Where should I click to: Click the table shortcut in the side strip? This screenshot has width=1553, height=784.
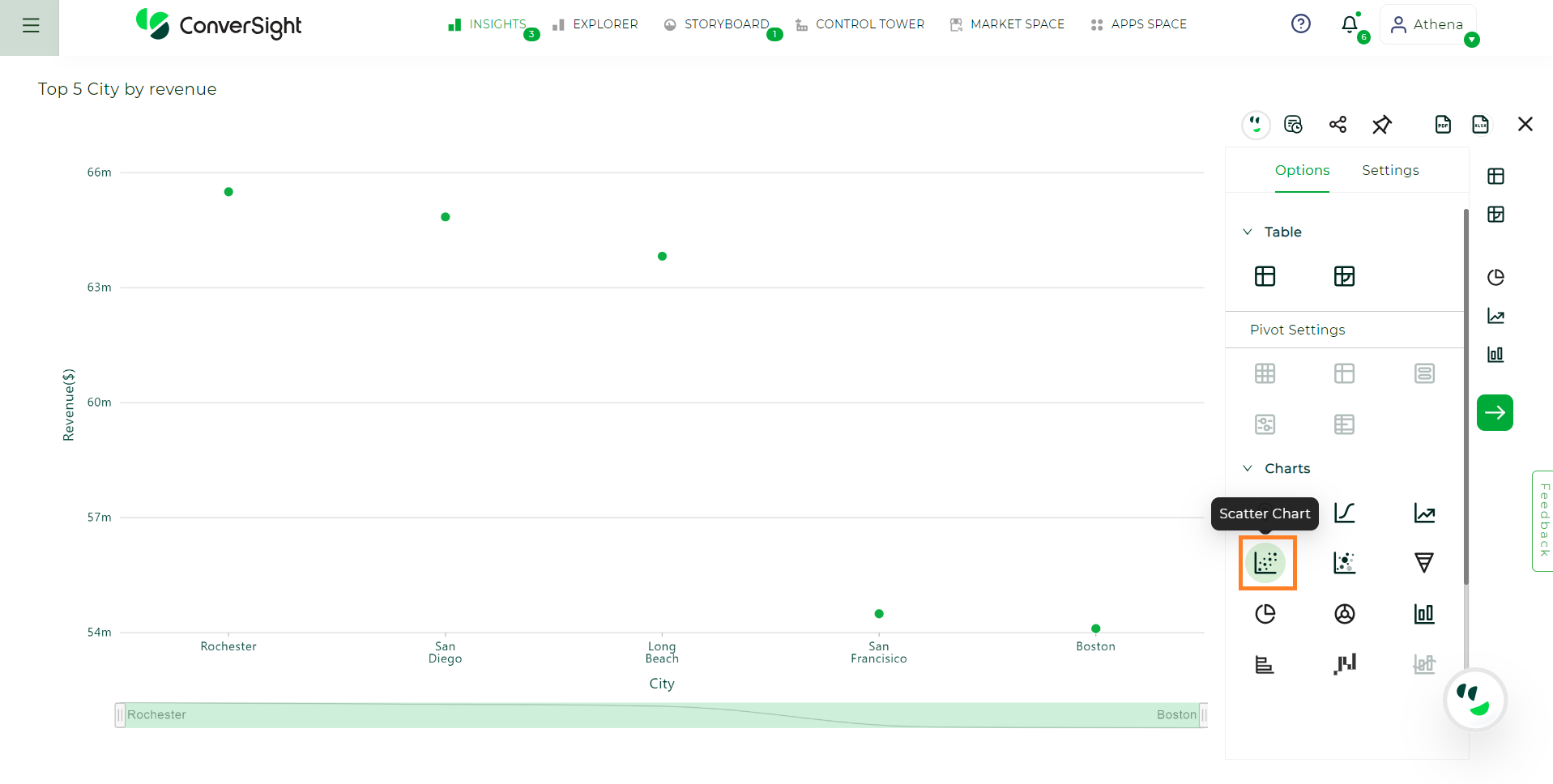pos(1495,177)
